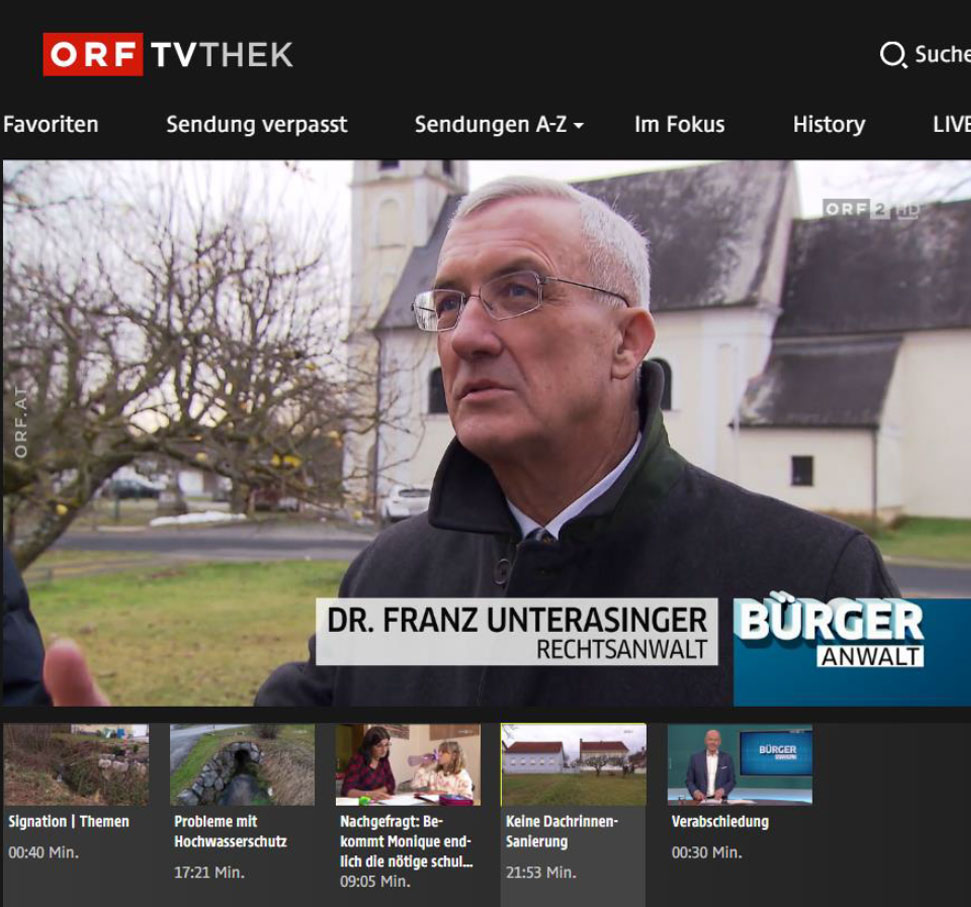The image size is (971, 907).
Task: Play the Verabschiedung studio thumbnail
Action: pos(739,764)
